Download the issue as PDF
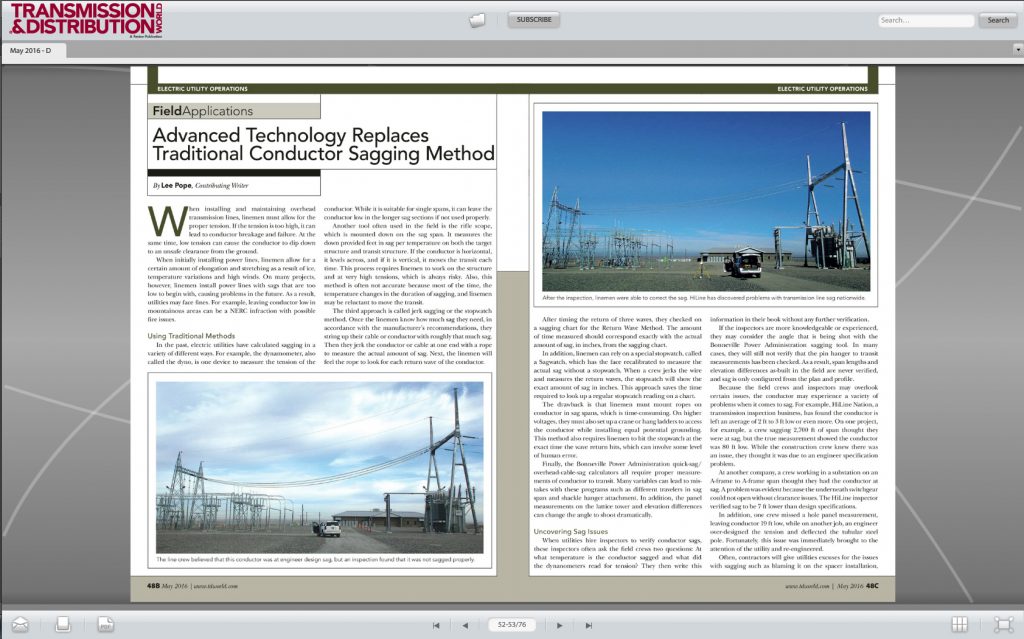This screenshot has height=639, width=1024. (x=104, y=624)
